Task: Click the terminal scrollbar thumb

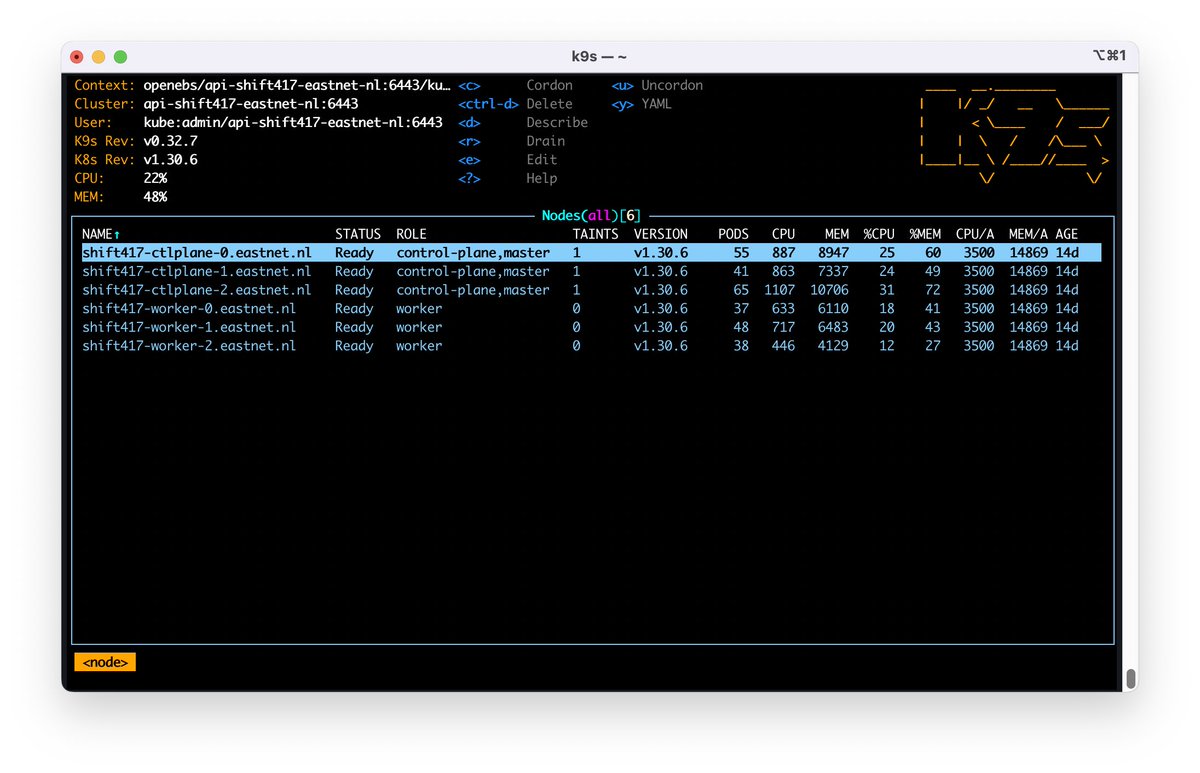Action: (x=1131, y=679)
